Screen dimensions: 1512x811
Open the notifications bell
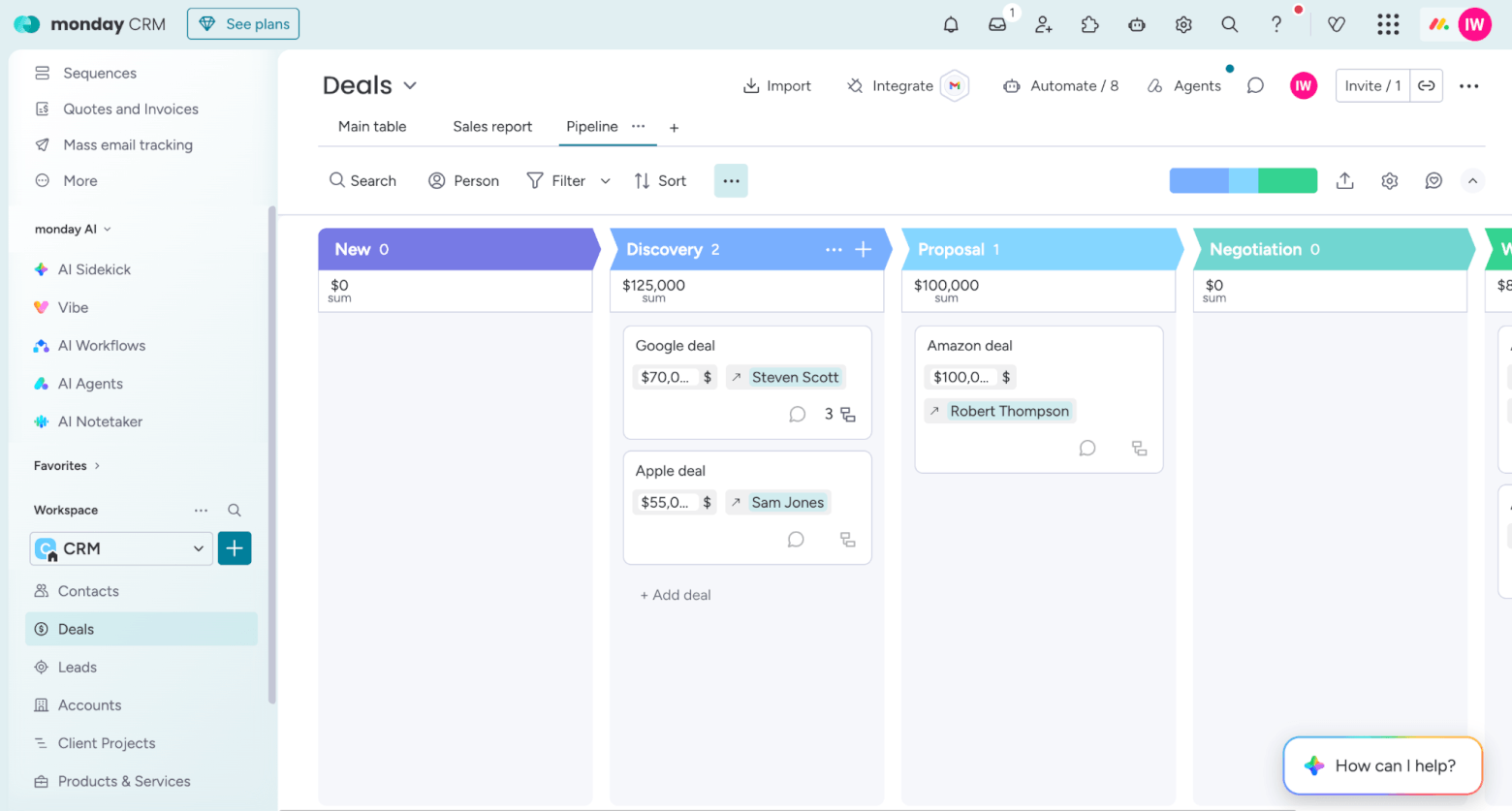(x=951, y=24)
